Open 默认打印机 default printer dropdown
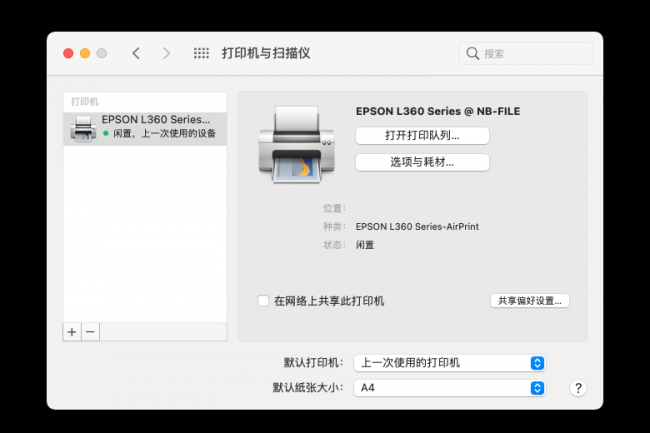 coord(449,363)
